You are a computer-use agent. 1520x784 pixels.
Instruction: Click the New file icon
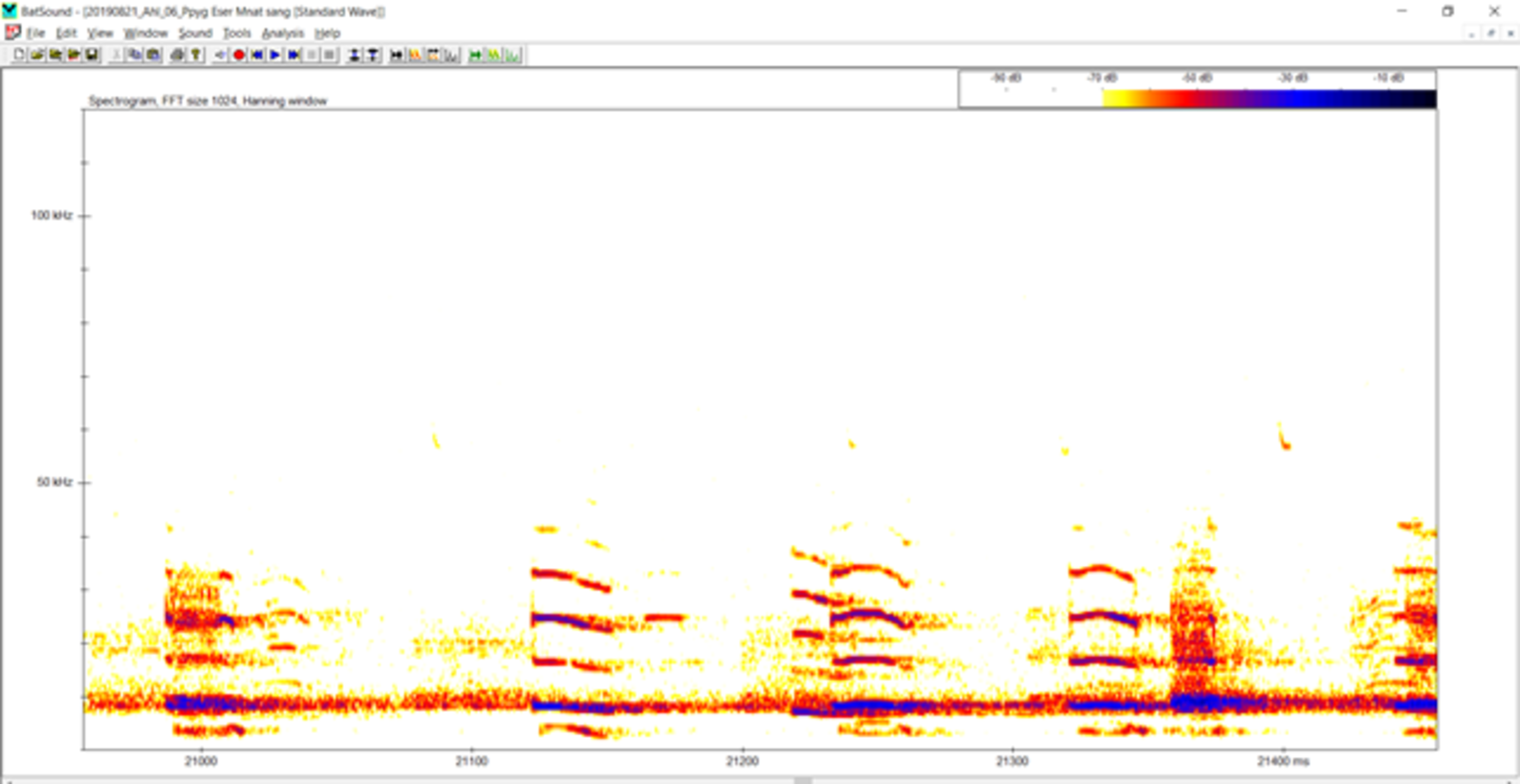coord(19,55)
